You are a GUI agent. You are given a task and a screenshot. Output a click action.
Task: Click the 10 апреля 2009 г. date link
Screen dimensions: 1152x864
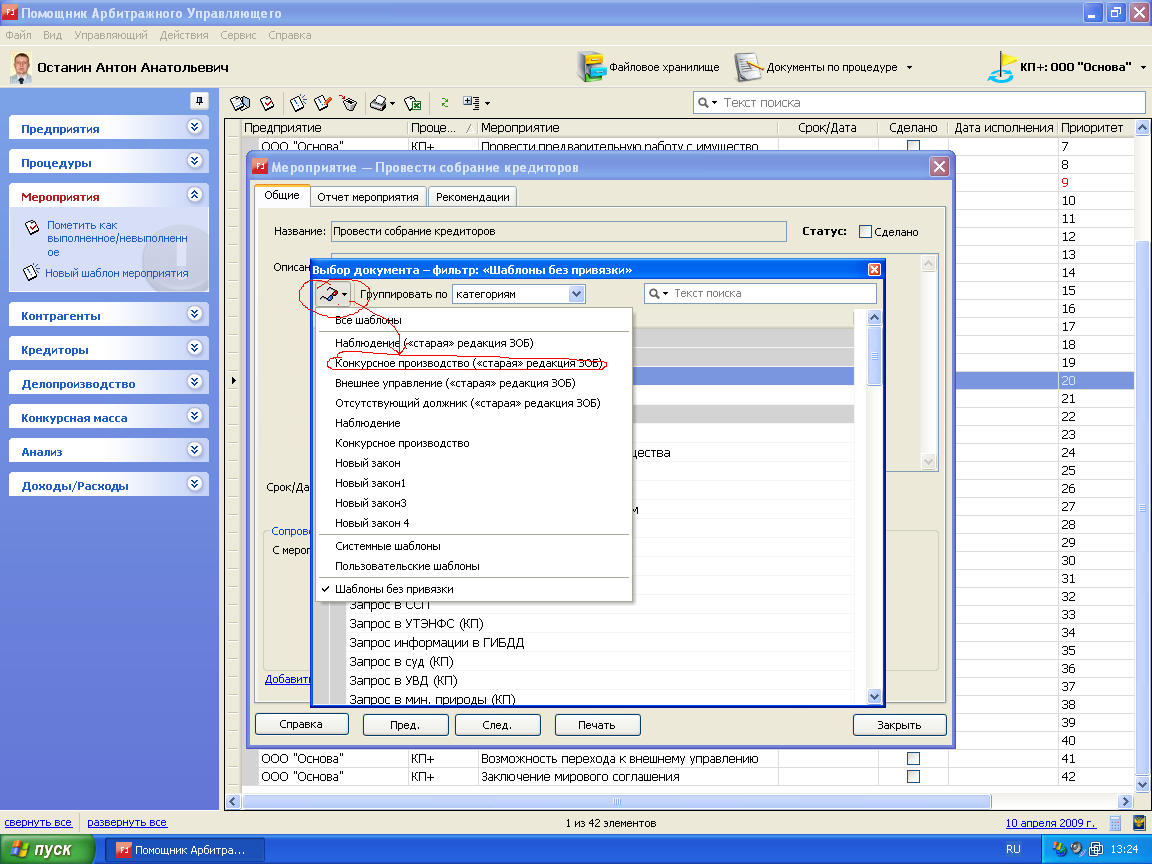coord(1051,823)
